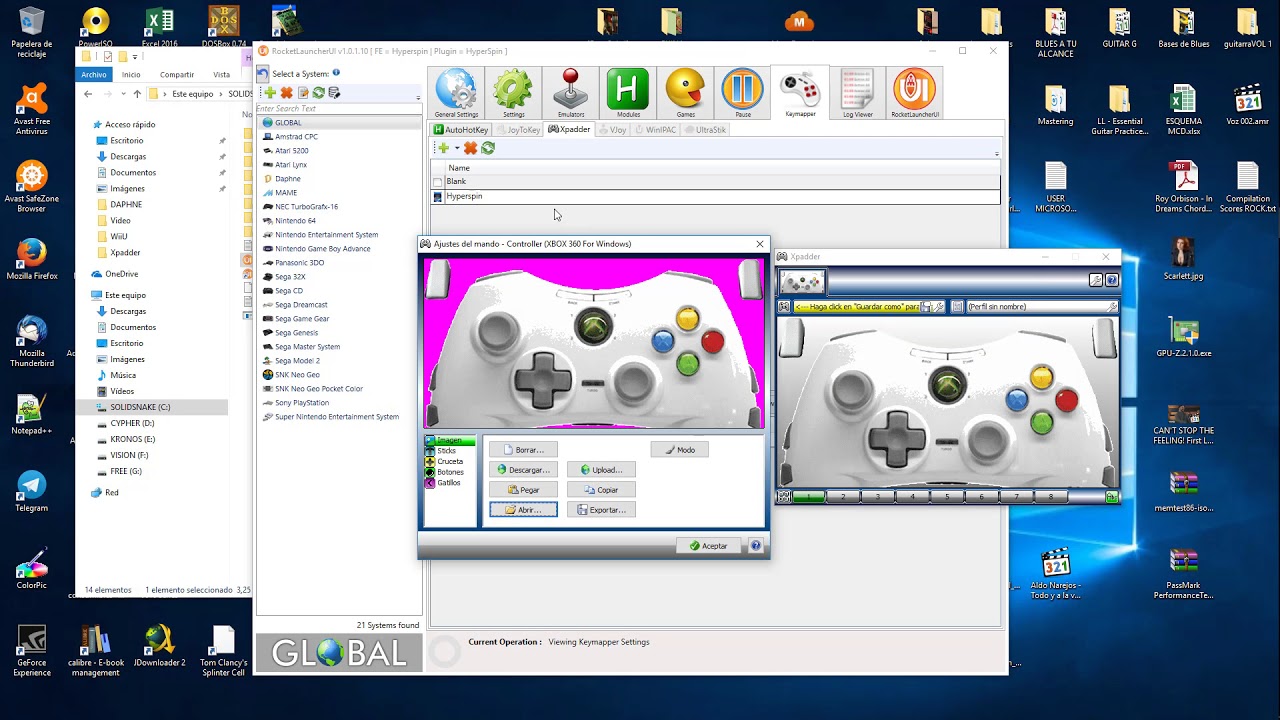Open the green gear Settings tab
Image resolution: width=1280 pixels, height=720 pixels.
coord(513,94)
